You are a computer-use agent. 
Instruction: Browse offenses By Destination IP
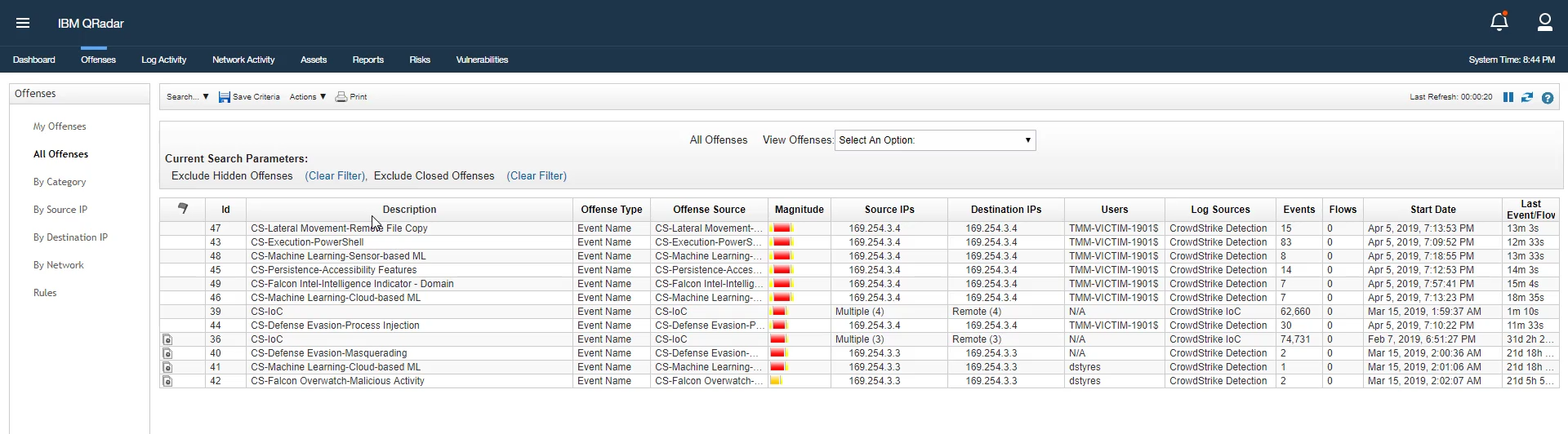70,237
